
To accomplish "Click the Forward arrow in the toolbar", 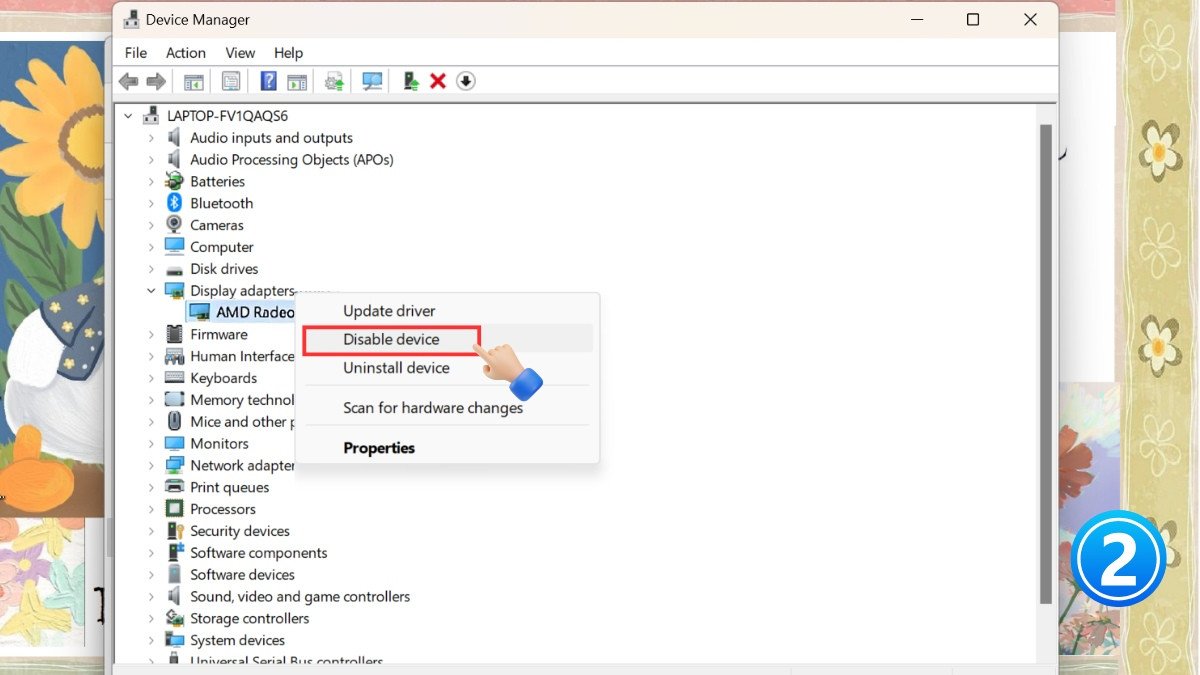I will point(156,81).
